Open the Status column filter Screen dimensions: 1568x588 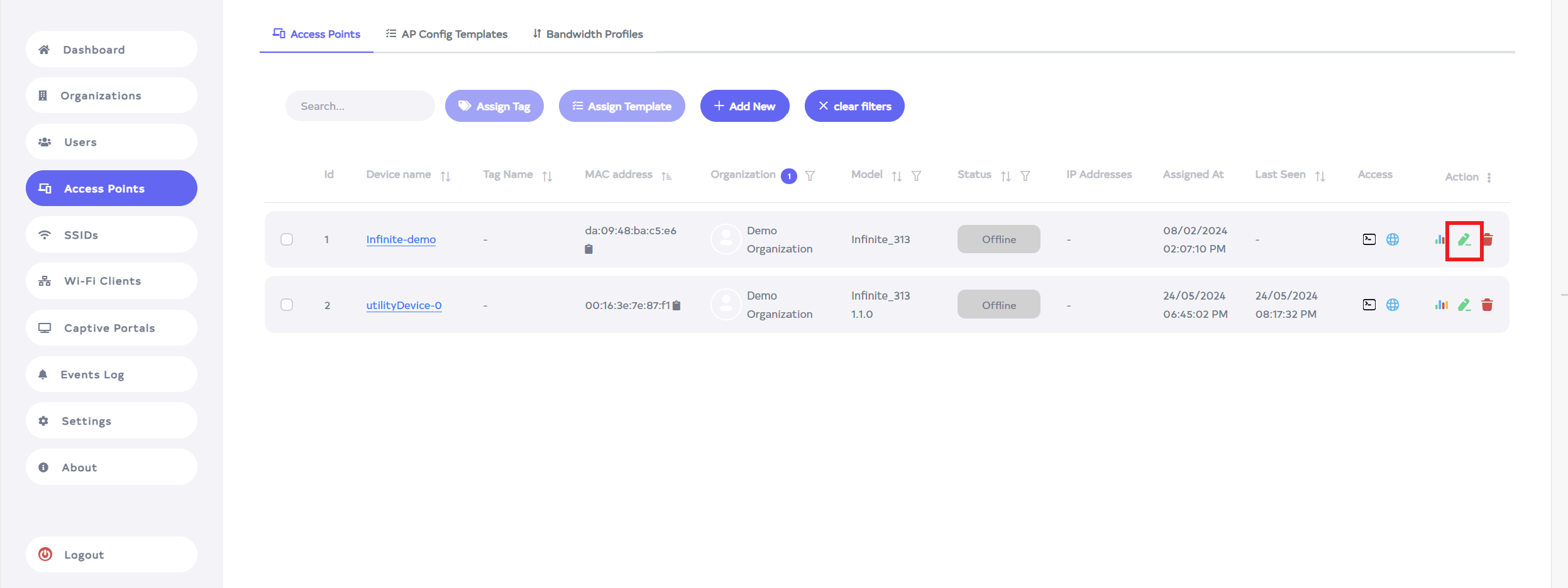click(1025, 176)
